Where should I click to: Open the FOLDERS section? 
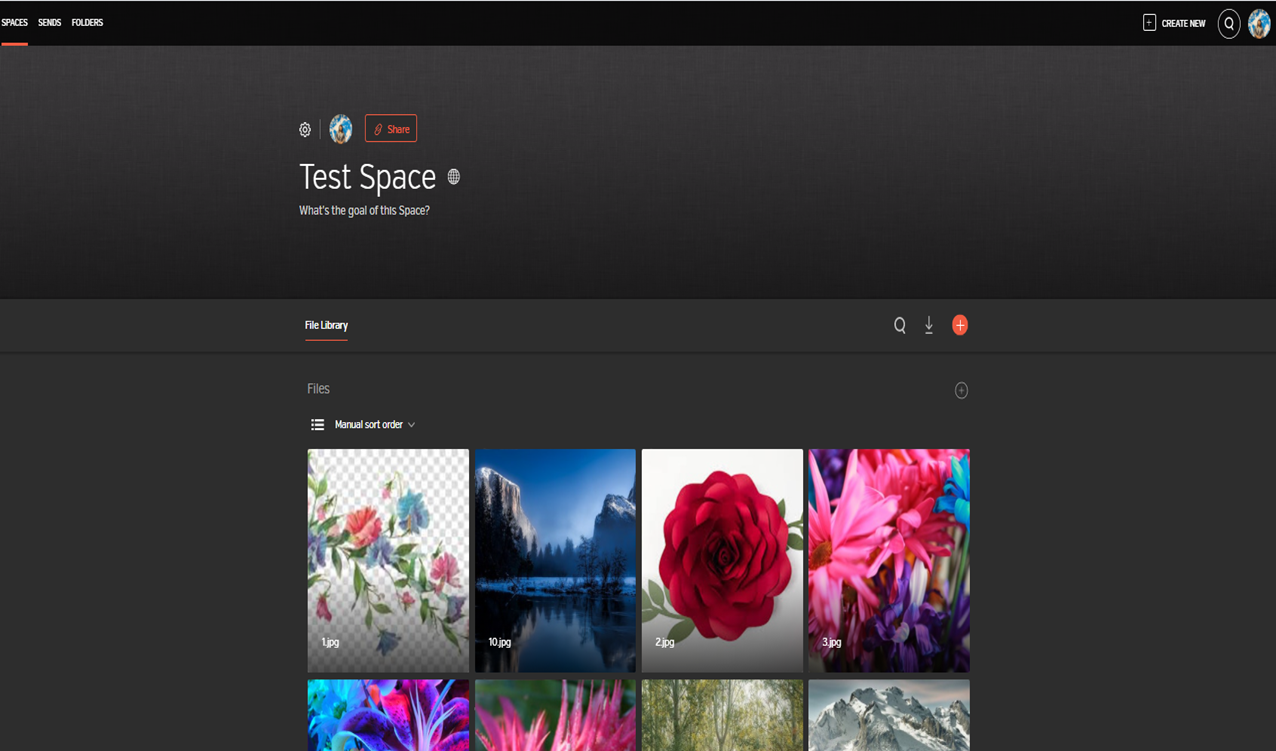[87, 23]
